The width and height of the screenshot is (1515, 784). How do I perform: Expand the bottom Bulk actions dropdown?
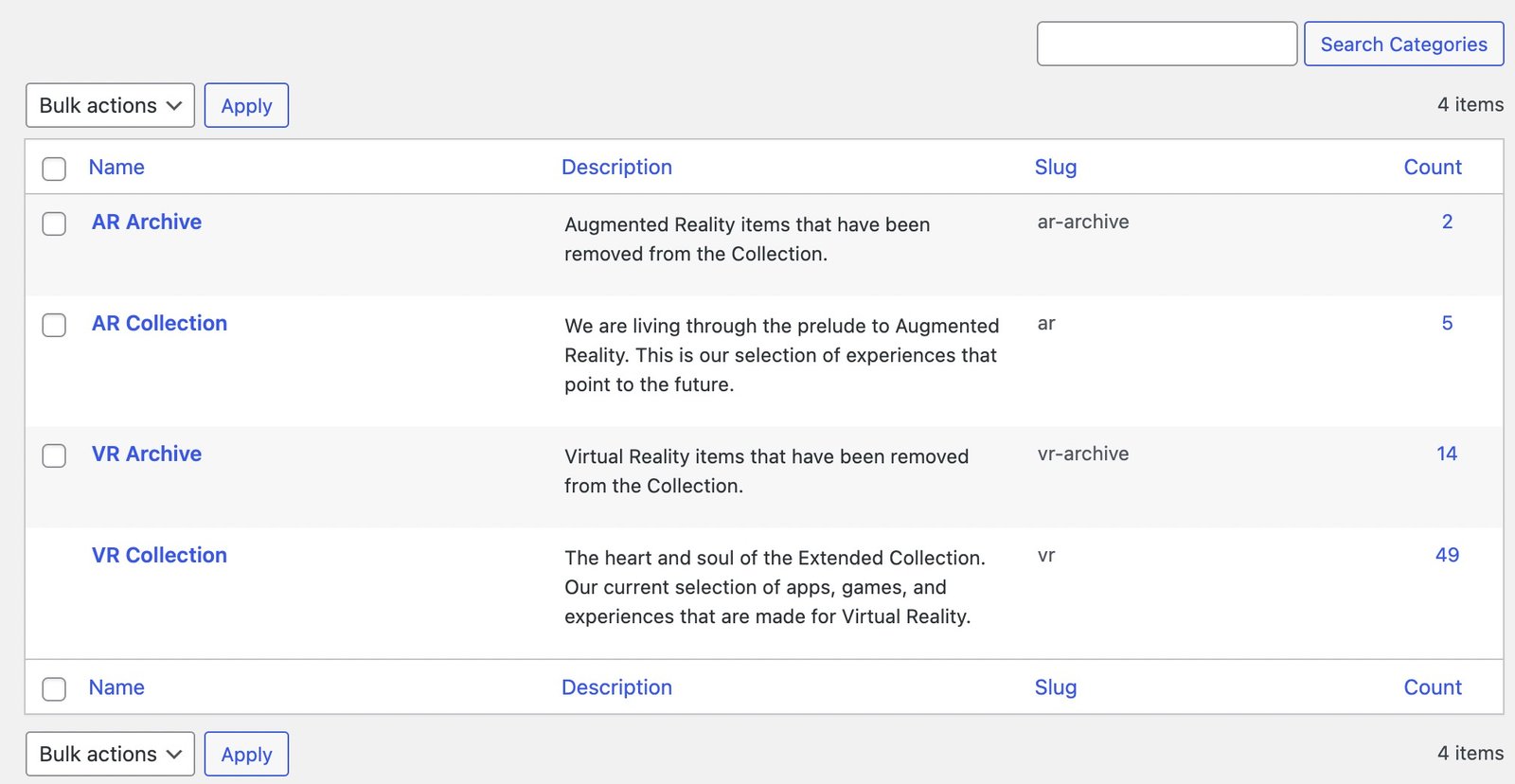click(x=110, y=754)
